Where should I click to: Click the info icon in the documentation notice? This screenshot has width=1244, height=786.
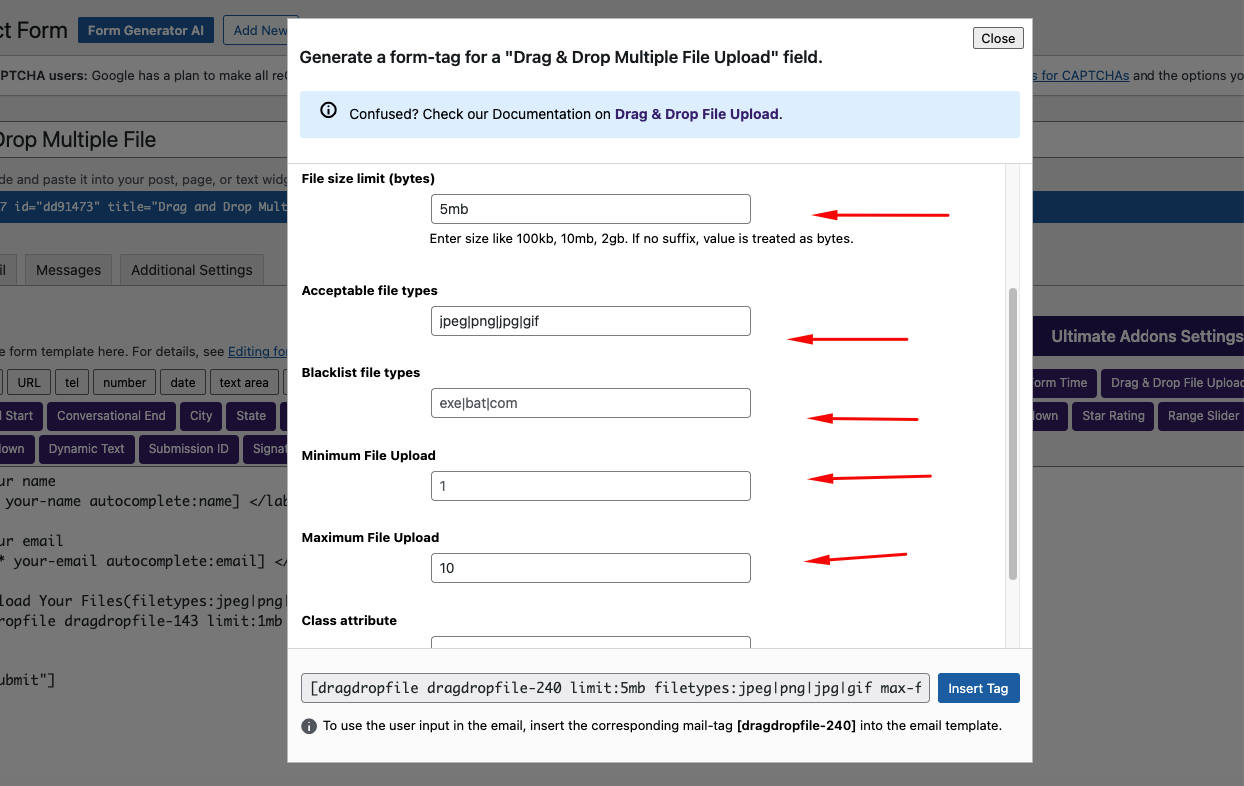[328, 111]
